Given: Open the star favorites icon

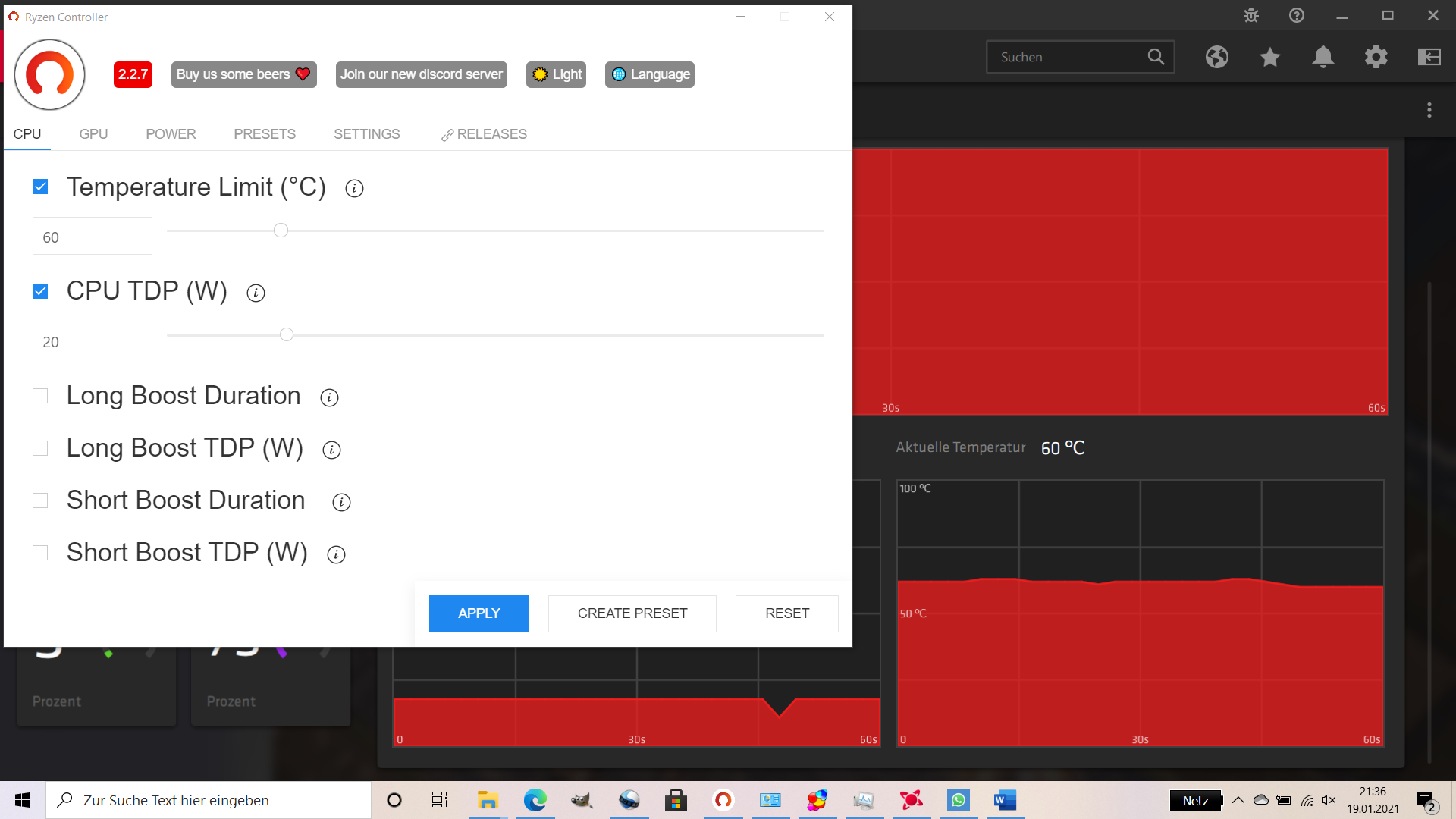Looking at the screenshot, I should pos(1269,57).
